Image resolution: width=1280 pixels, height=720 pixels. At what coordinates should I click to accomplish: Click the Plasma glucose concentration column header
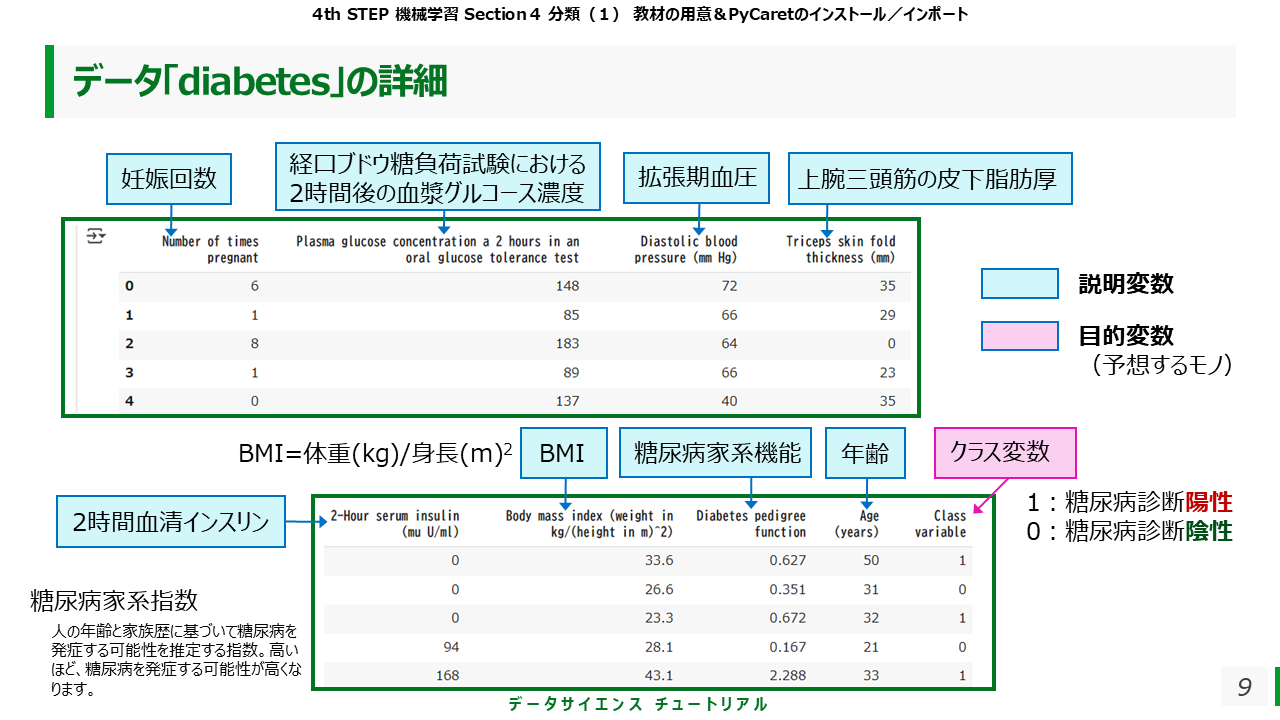(437, 249)
